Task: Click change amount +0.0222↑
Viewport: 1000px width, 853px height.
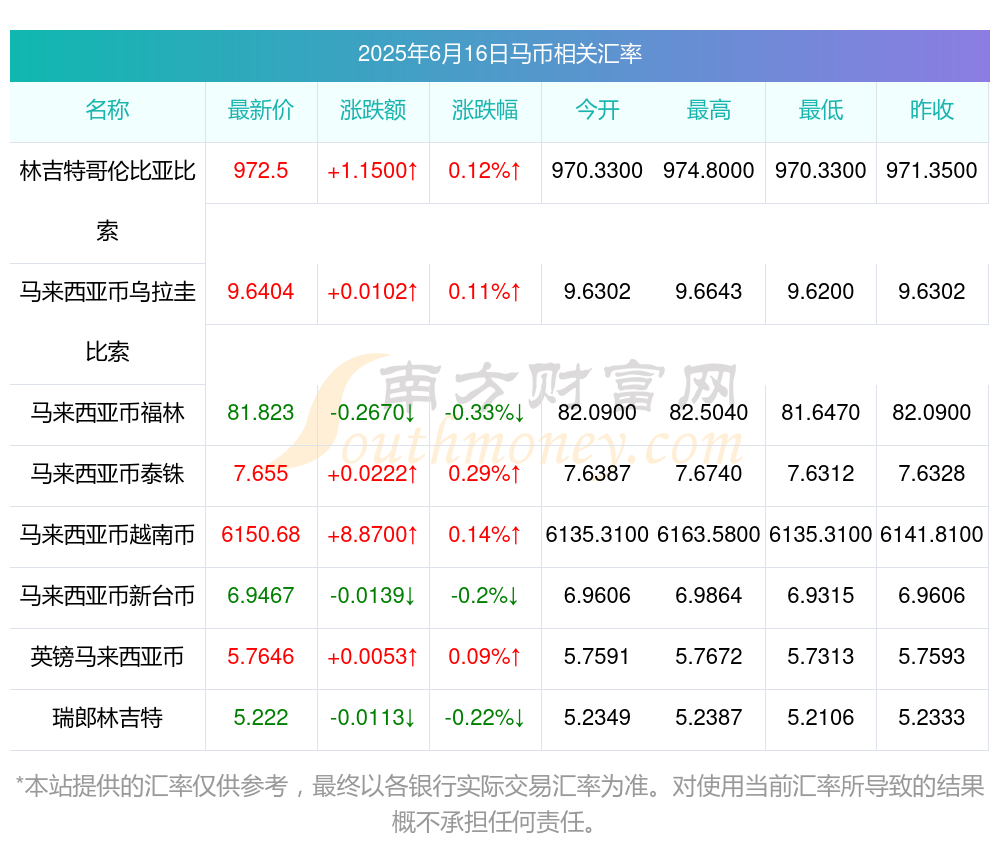Action: 373,474
